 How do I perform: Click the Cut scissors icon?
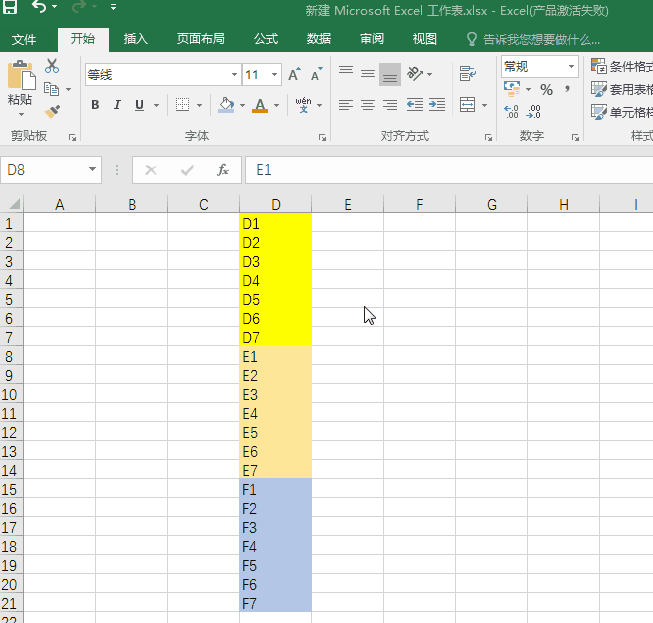52,66
